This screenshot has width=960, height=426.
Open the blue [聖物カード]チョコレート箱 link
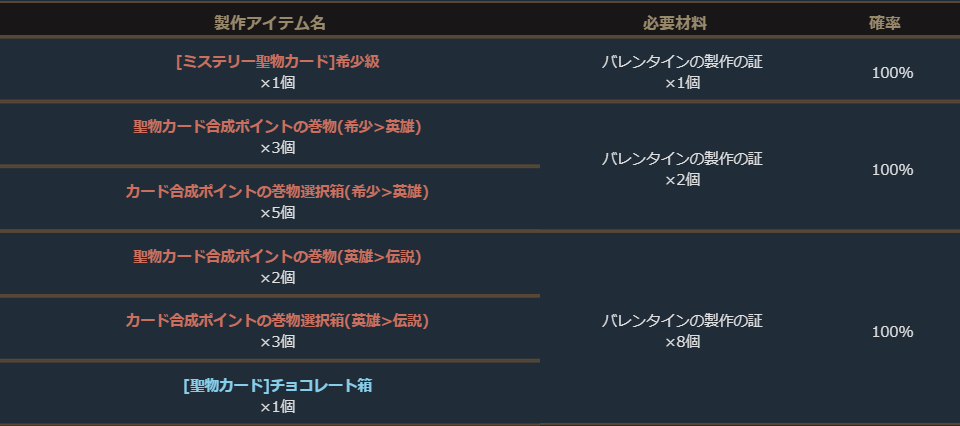[277, 386]
